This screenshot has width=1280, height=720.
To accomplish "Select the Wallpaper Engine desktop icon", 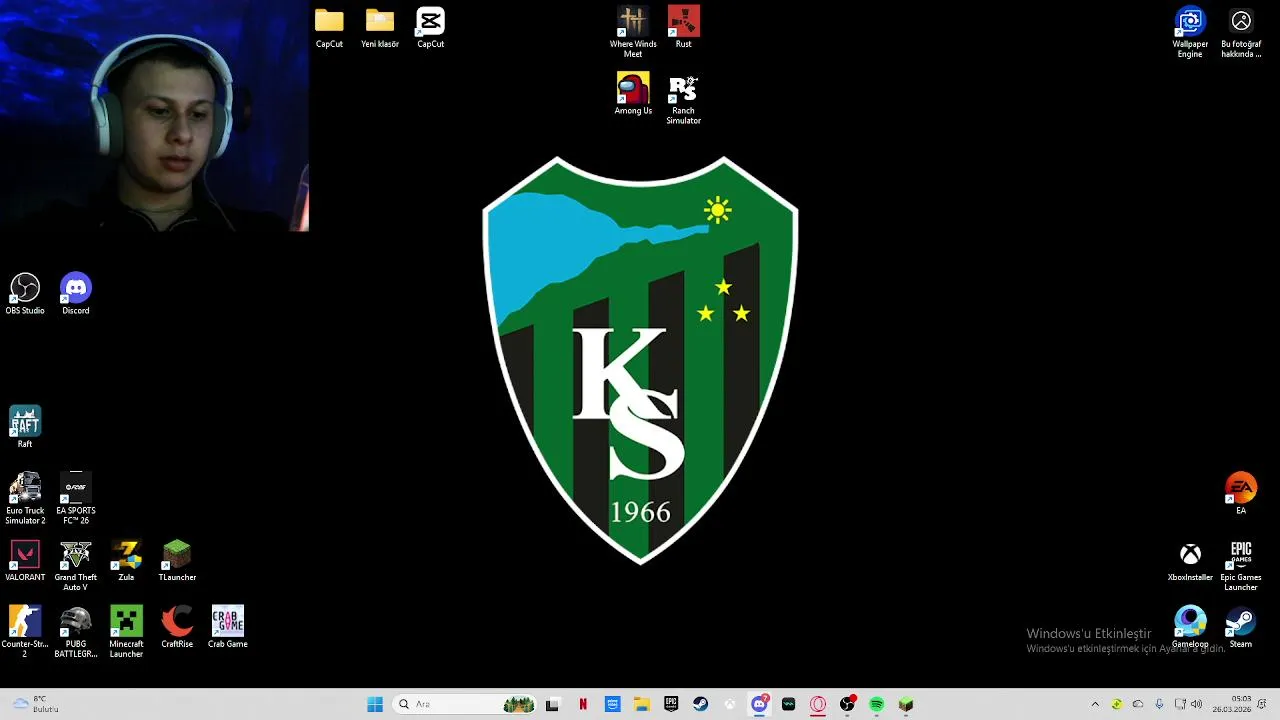I will (1190, 32).
